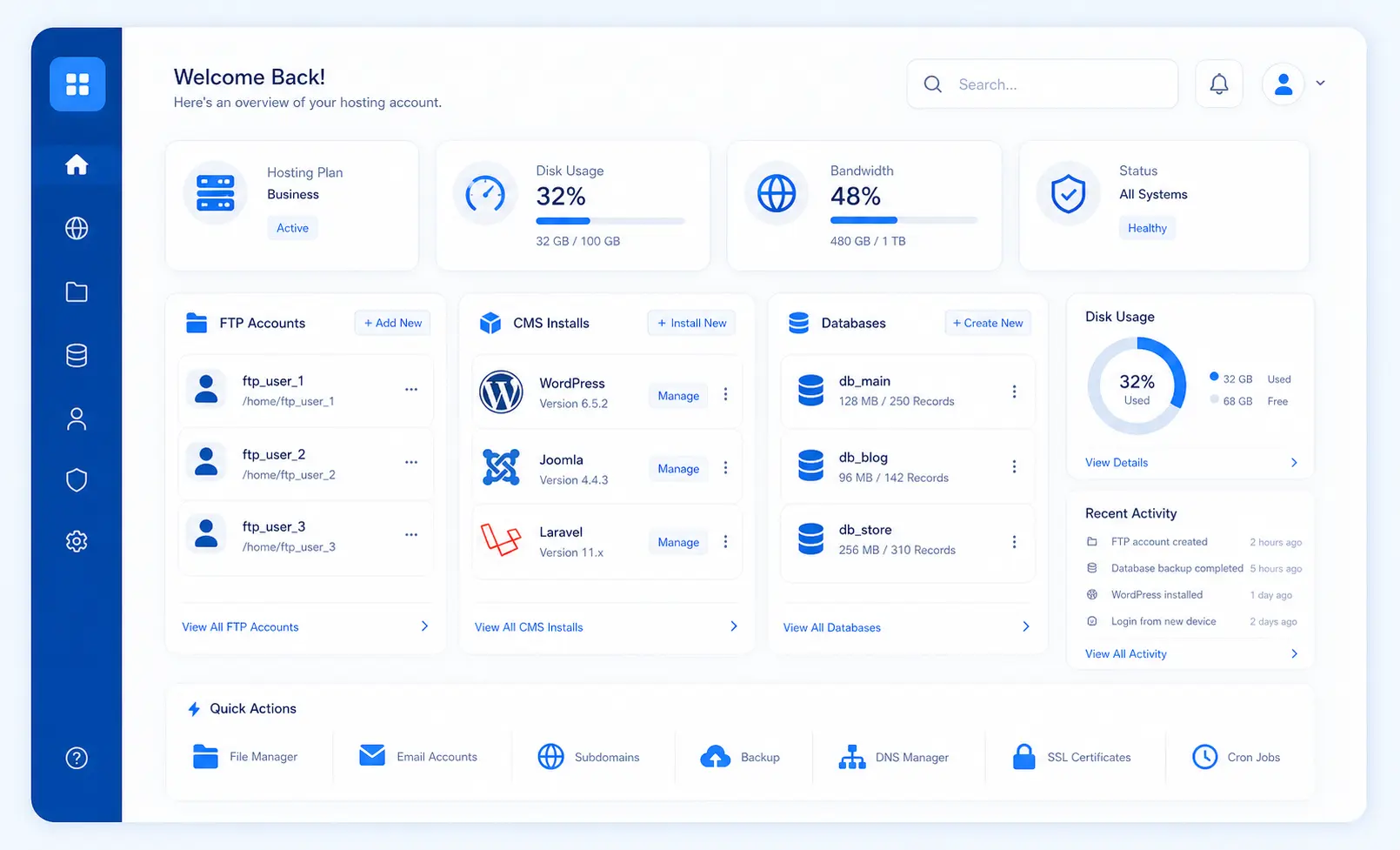Open options menu for ftp_user_3
Image resolution: width=1400 pixels, height=850 pixels.
tap(411, 534)
